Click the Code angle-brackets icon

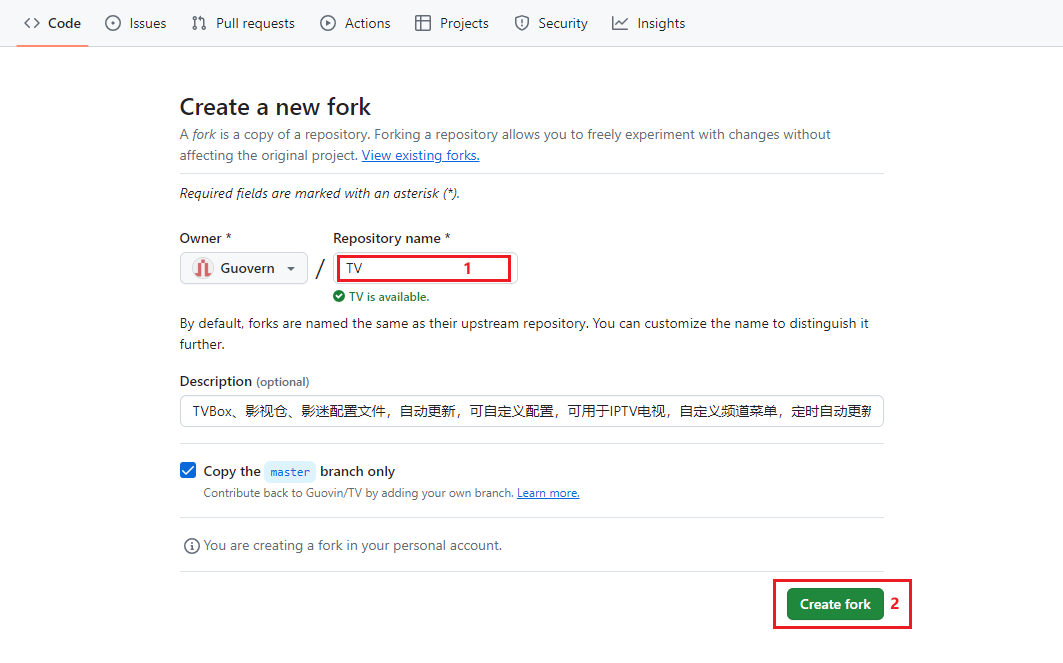click(x=32, y=23)
